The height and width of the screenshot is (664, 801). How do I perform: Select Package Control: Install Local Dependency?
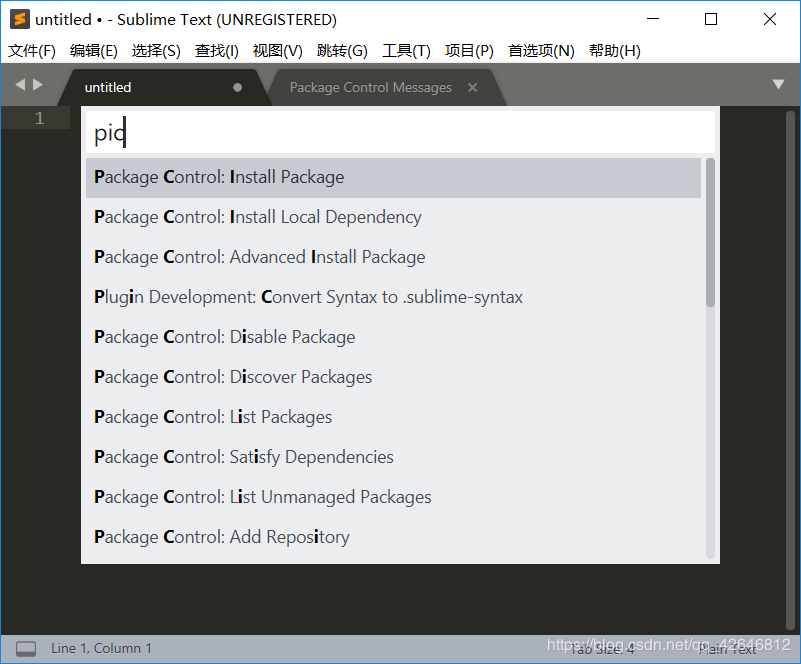click(393, 217)
